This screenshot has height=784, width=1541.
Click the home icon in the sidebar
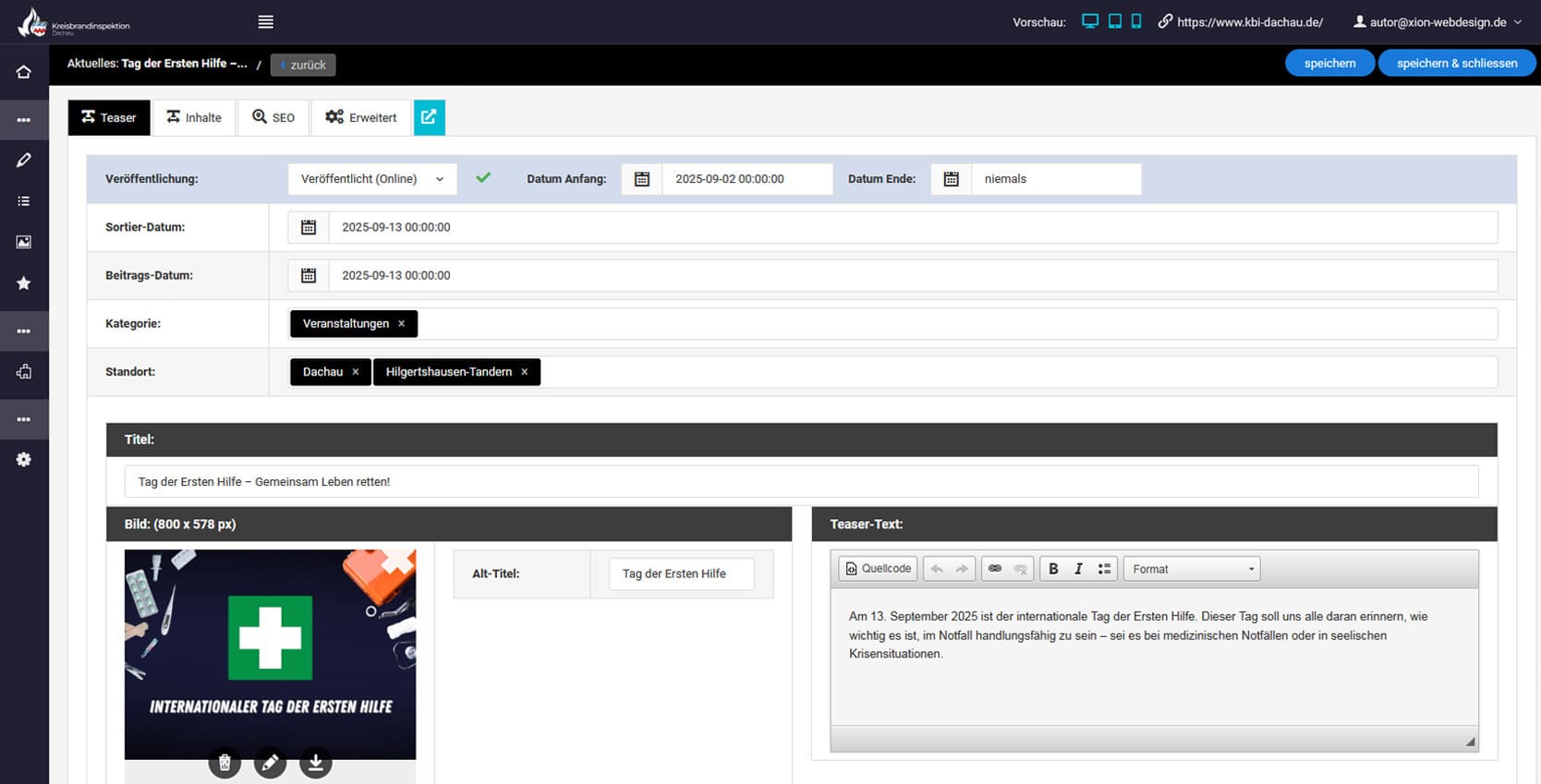(24, 72)
